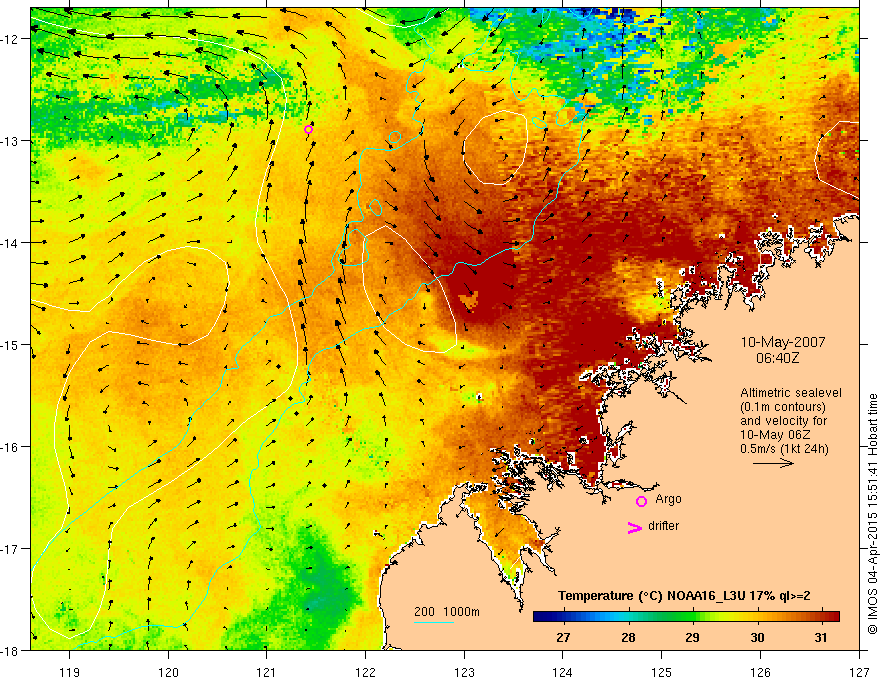880x680 pixels.
Task: Click the '0.5m/s (1kt 24h)' label
Action: [784, 449]
